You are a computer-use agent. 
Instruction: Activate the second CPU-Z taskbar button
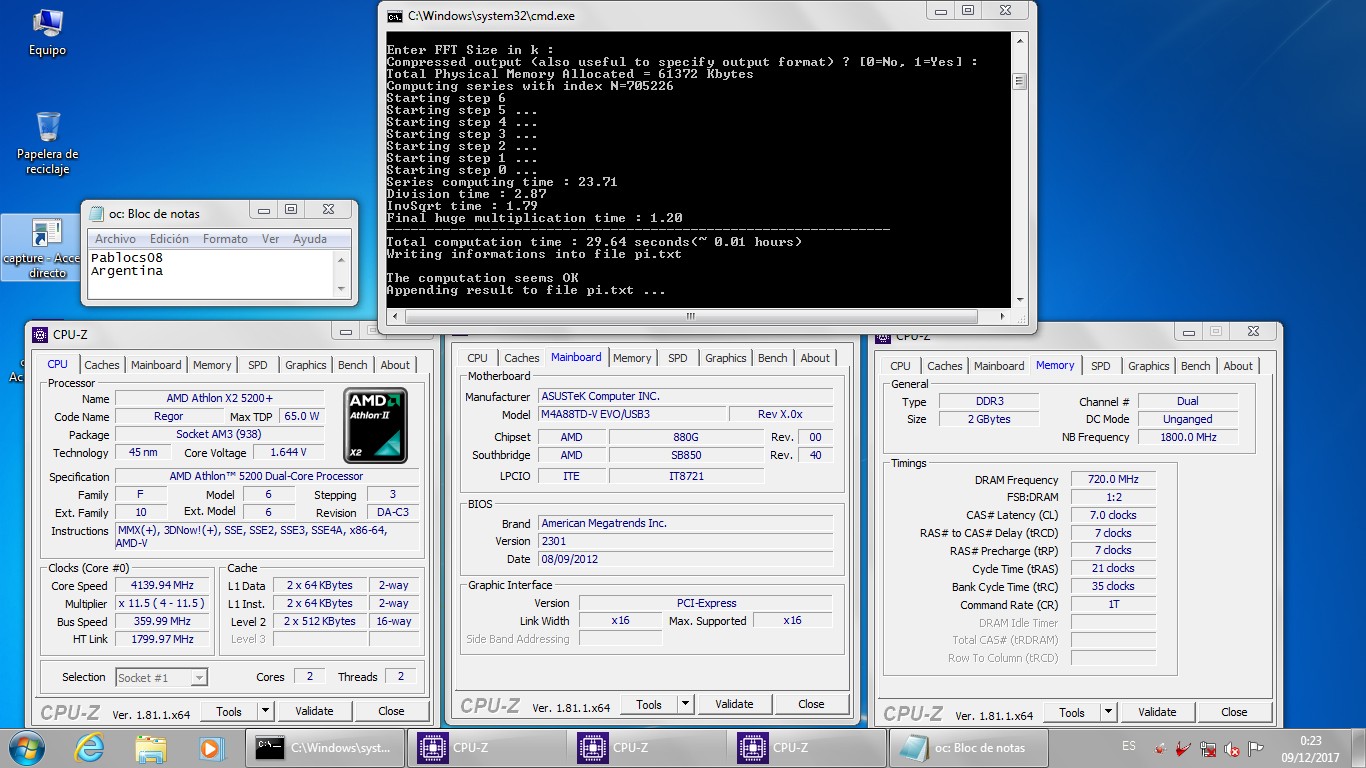(x=646, y=748)
